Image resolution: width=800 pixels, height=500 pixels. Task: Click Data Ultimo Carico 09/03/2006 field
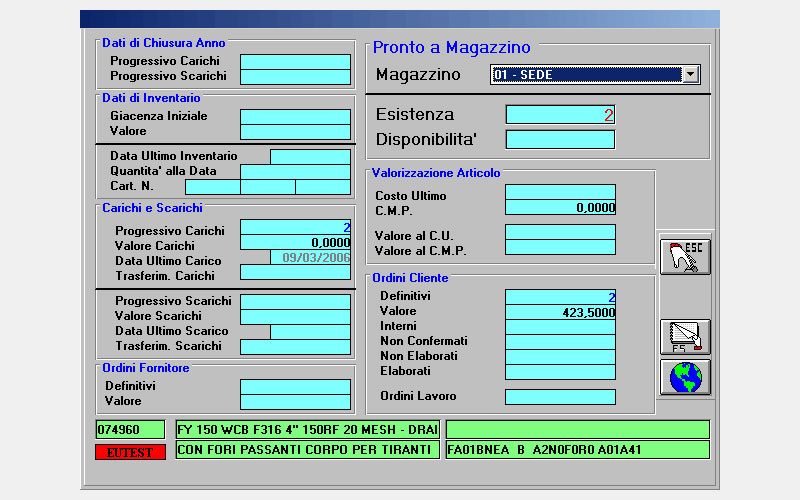click(310, 257)
